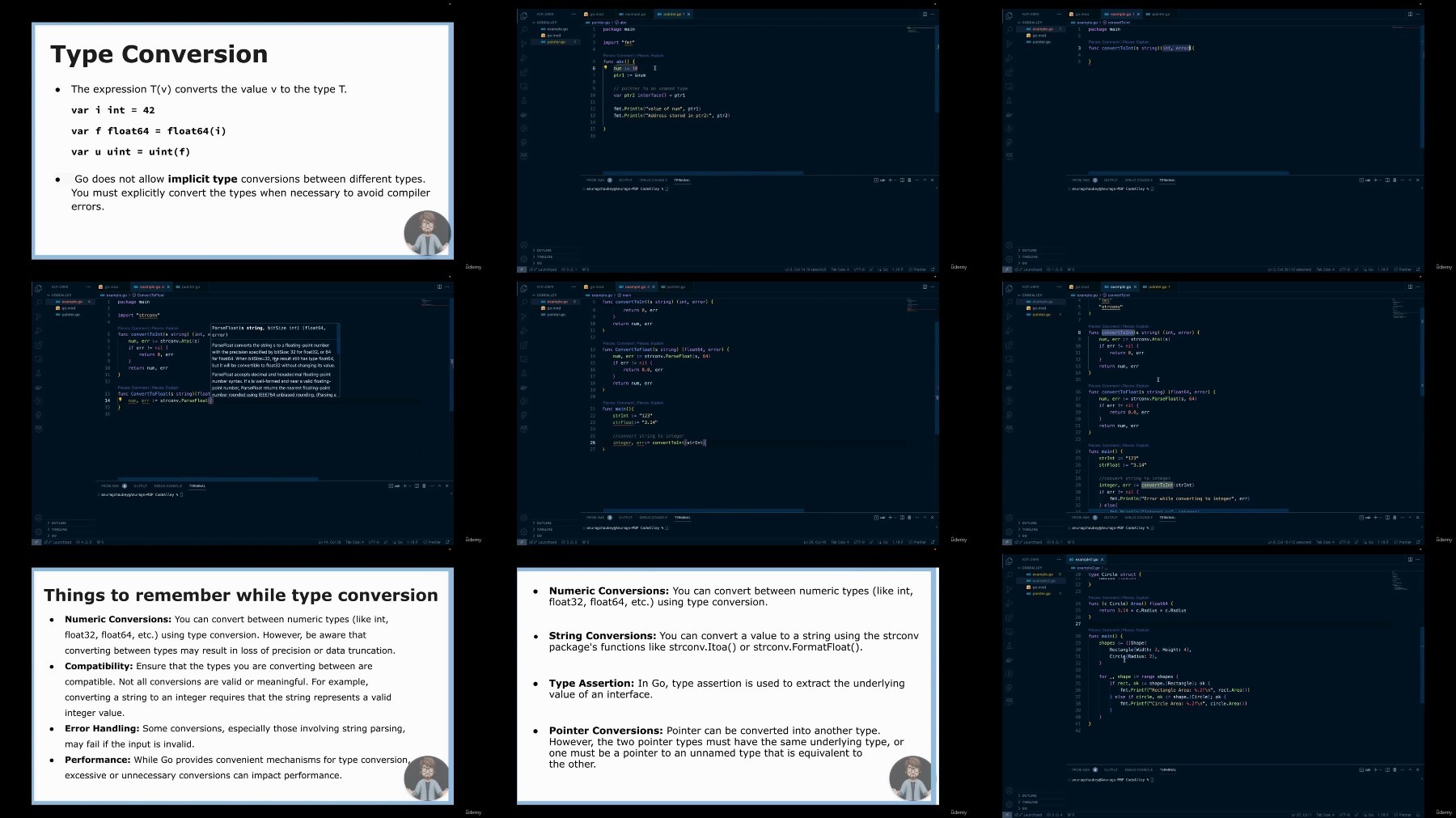Click the lightbulb beside num := 10
This screenshot has height=818, width=1456.
605,68
